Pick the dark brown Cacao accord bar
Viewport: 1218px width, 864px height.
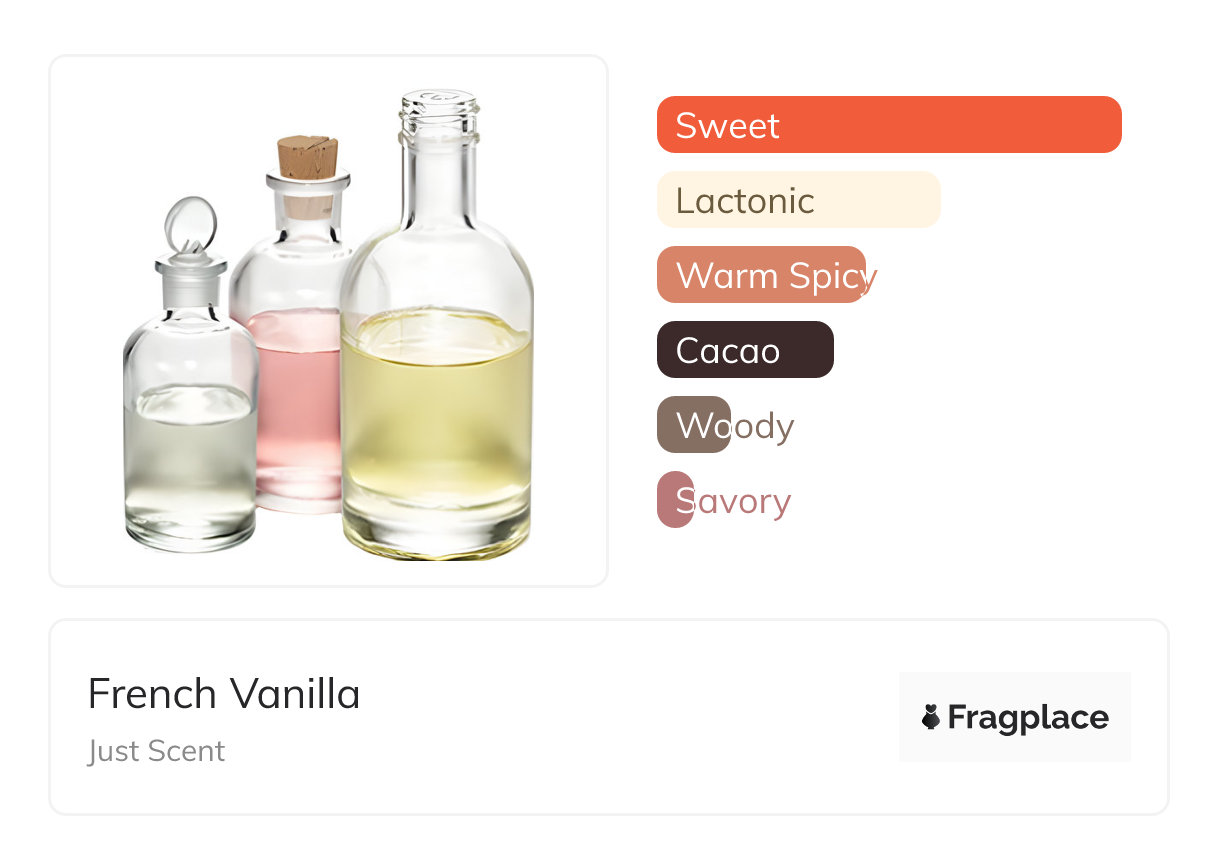click(x=744, y=350)
